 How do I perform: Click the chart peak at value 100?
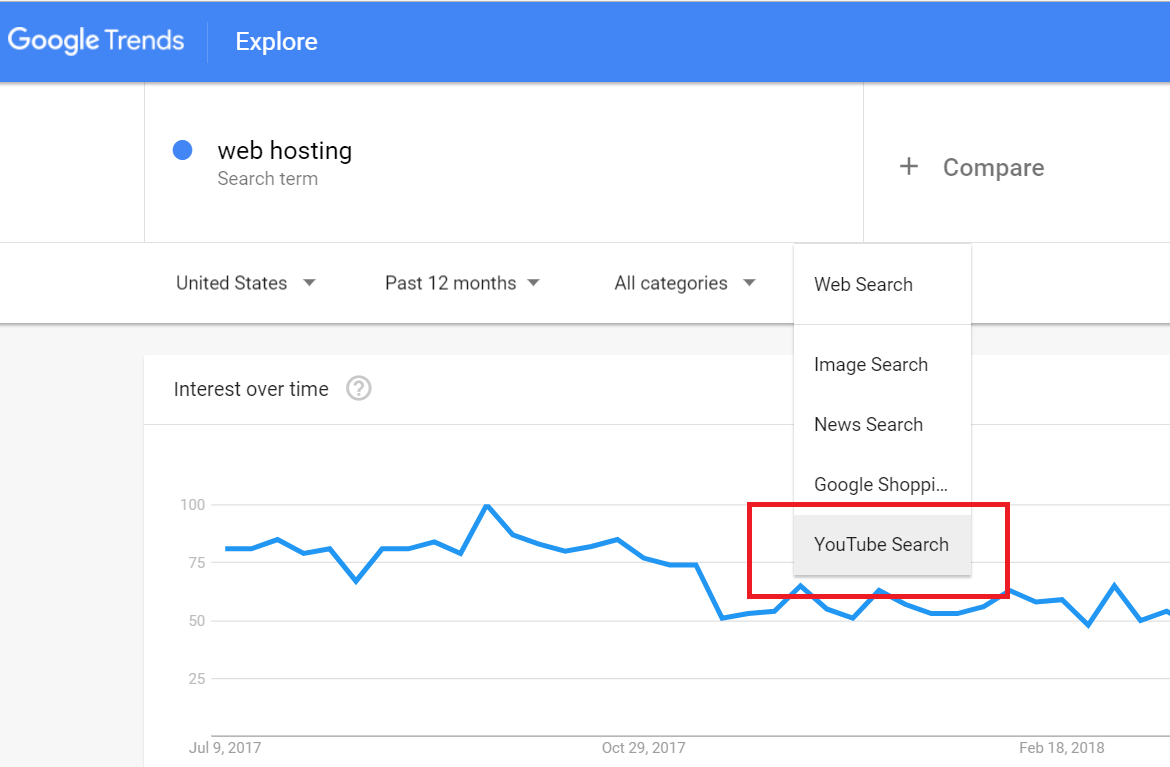pyautogui.click(x=486, y=505)
